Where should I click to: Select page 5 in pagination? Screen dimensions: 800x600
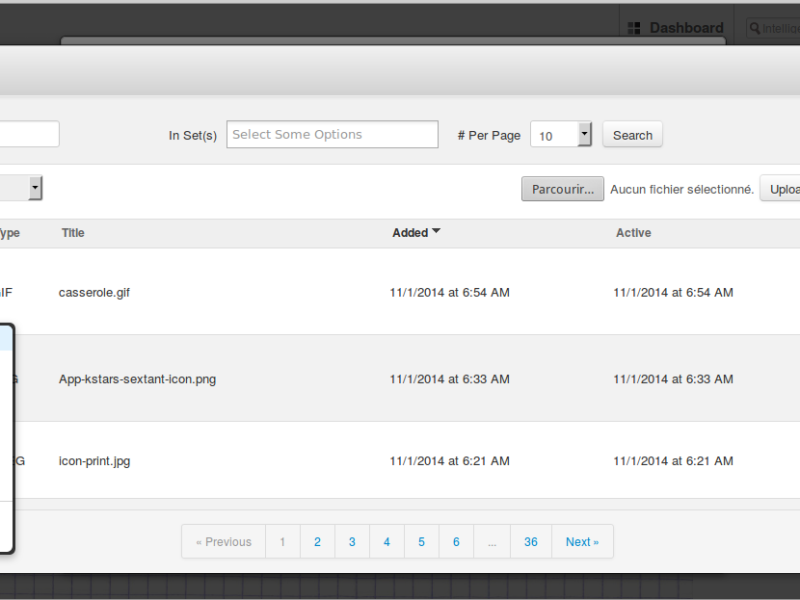pos(421,541)
